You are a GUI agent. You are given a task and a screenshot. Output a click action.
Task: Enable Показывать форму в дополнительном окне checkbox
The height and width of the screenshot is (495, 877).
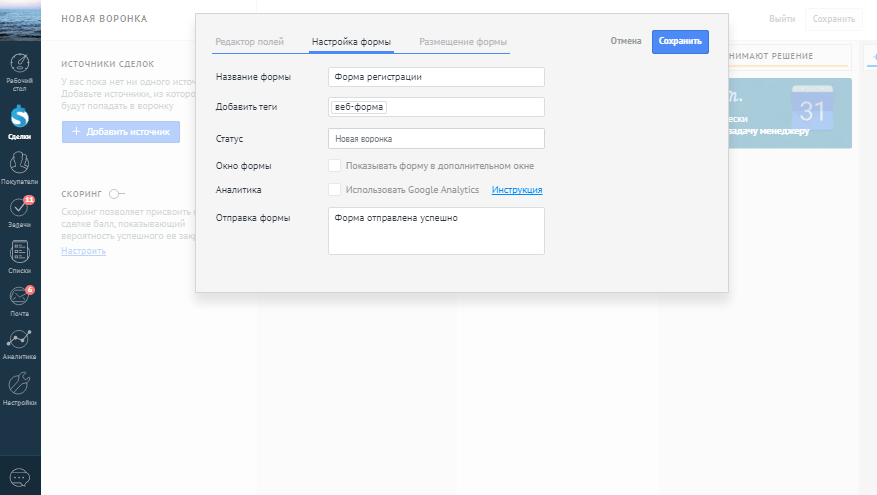(335, 165)
